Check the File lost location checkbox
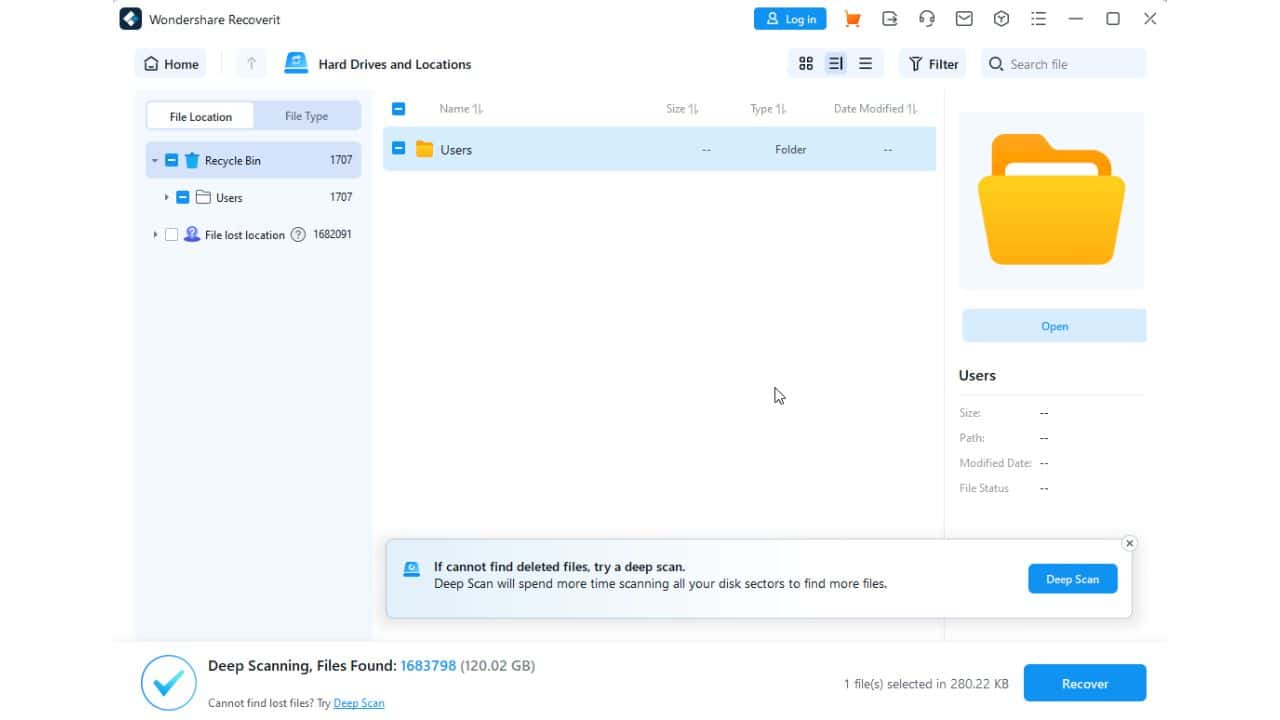The height and width of the screenshot is (720, 1280). 172,234
